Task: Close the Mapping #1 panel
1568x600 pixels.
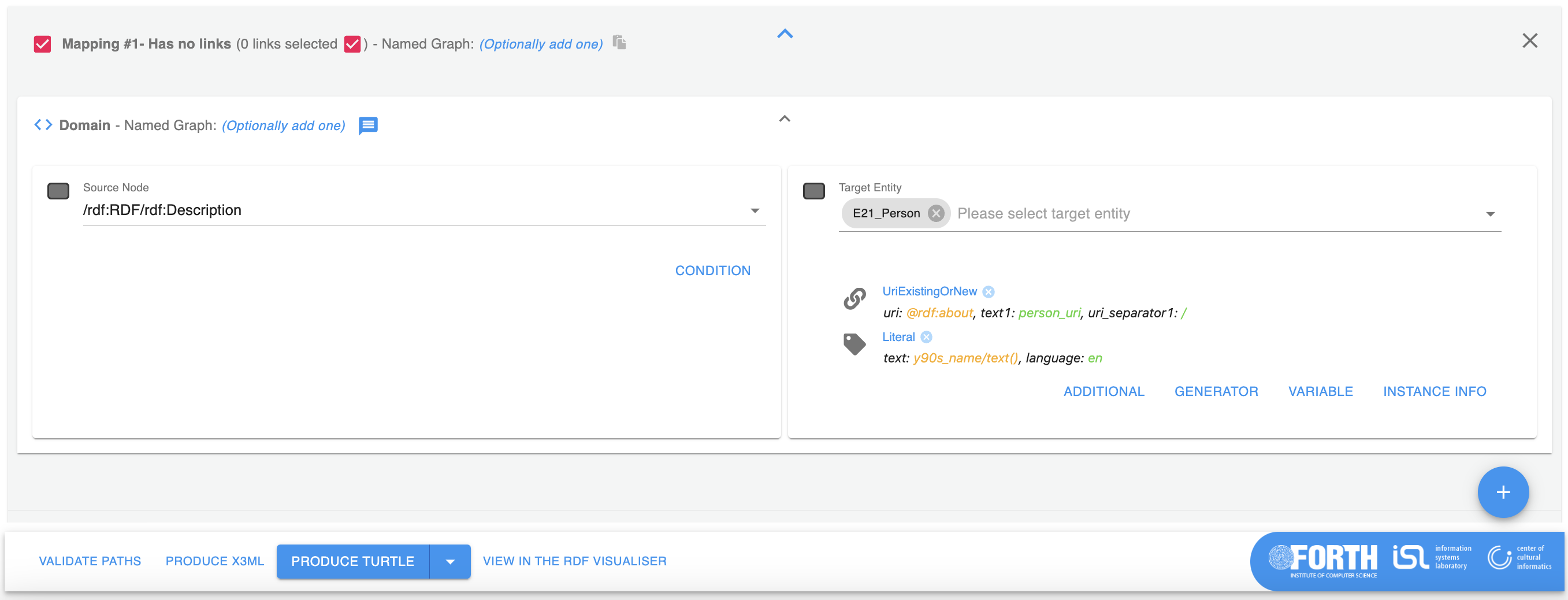Action: [x=1529, y=41]
